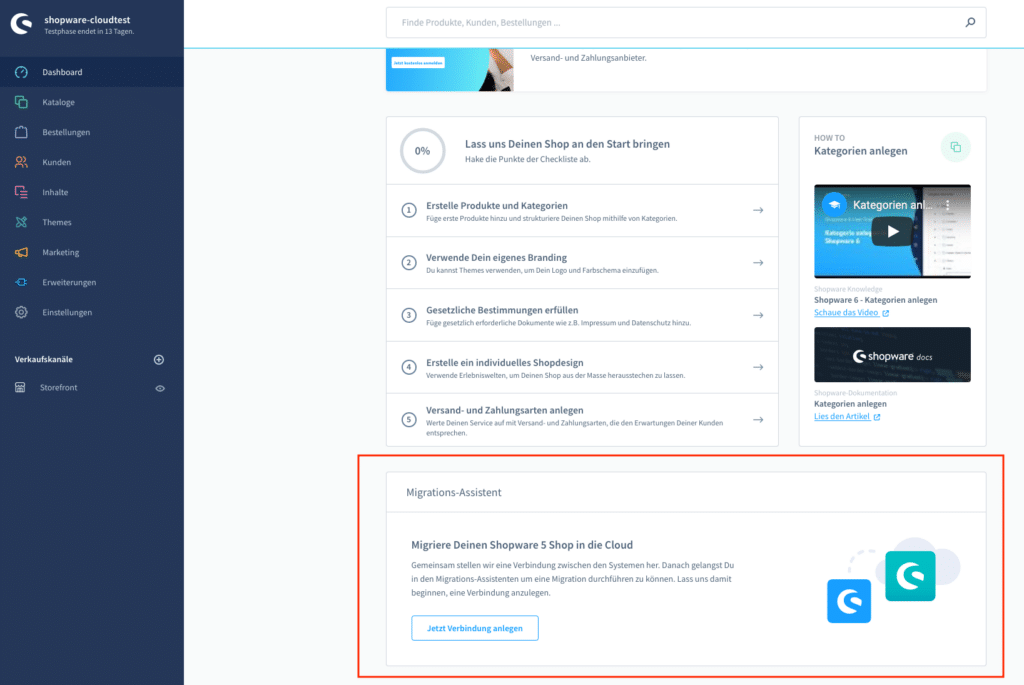Screen dimensions: 1024x685
Task: Open Themes in the sidebar
Action: click(x=92, y=222)
